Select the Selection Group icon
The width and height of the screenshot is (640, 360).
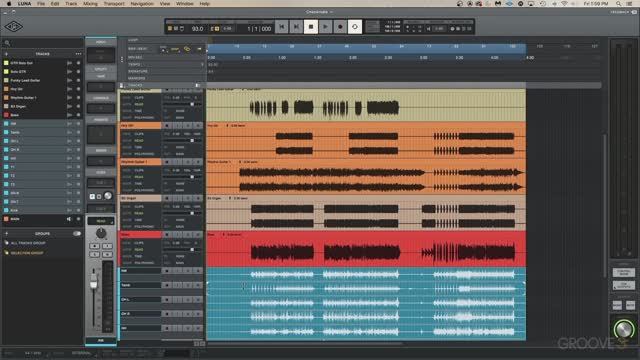6,253
